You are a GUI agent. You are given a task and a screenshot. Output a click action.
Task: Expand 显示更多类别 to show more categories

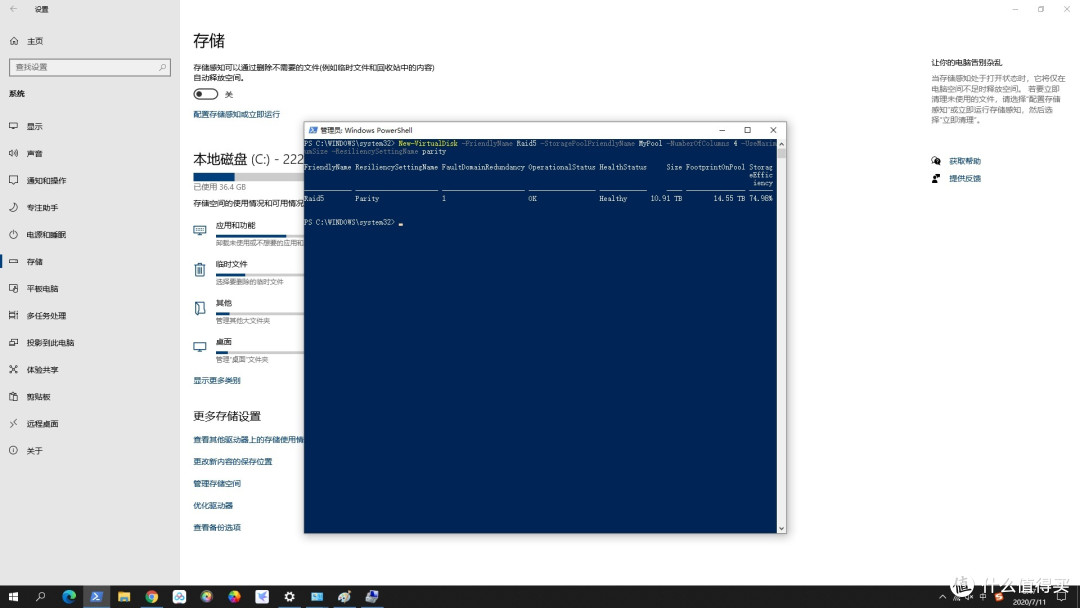(x=216, y=379)
